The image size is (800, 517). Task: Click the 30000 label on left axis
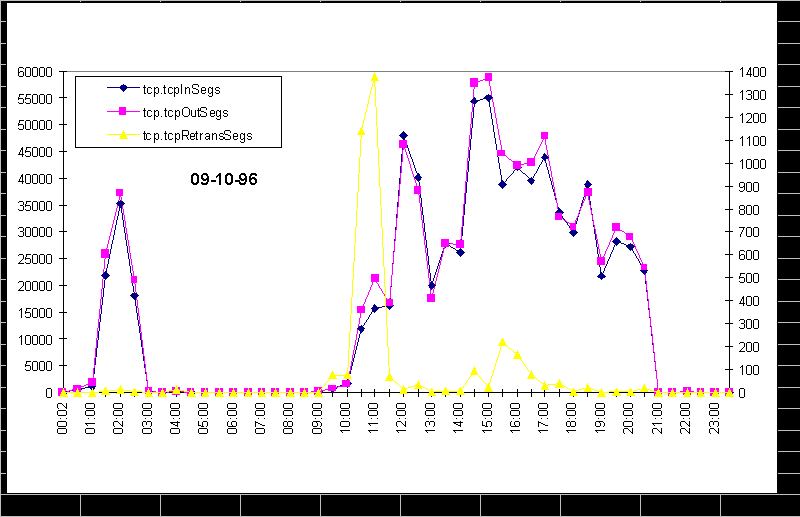click(36, 232)
